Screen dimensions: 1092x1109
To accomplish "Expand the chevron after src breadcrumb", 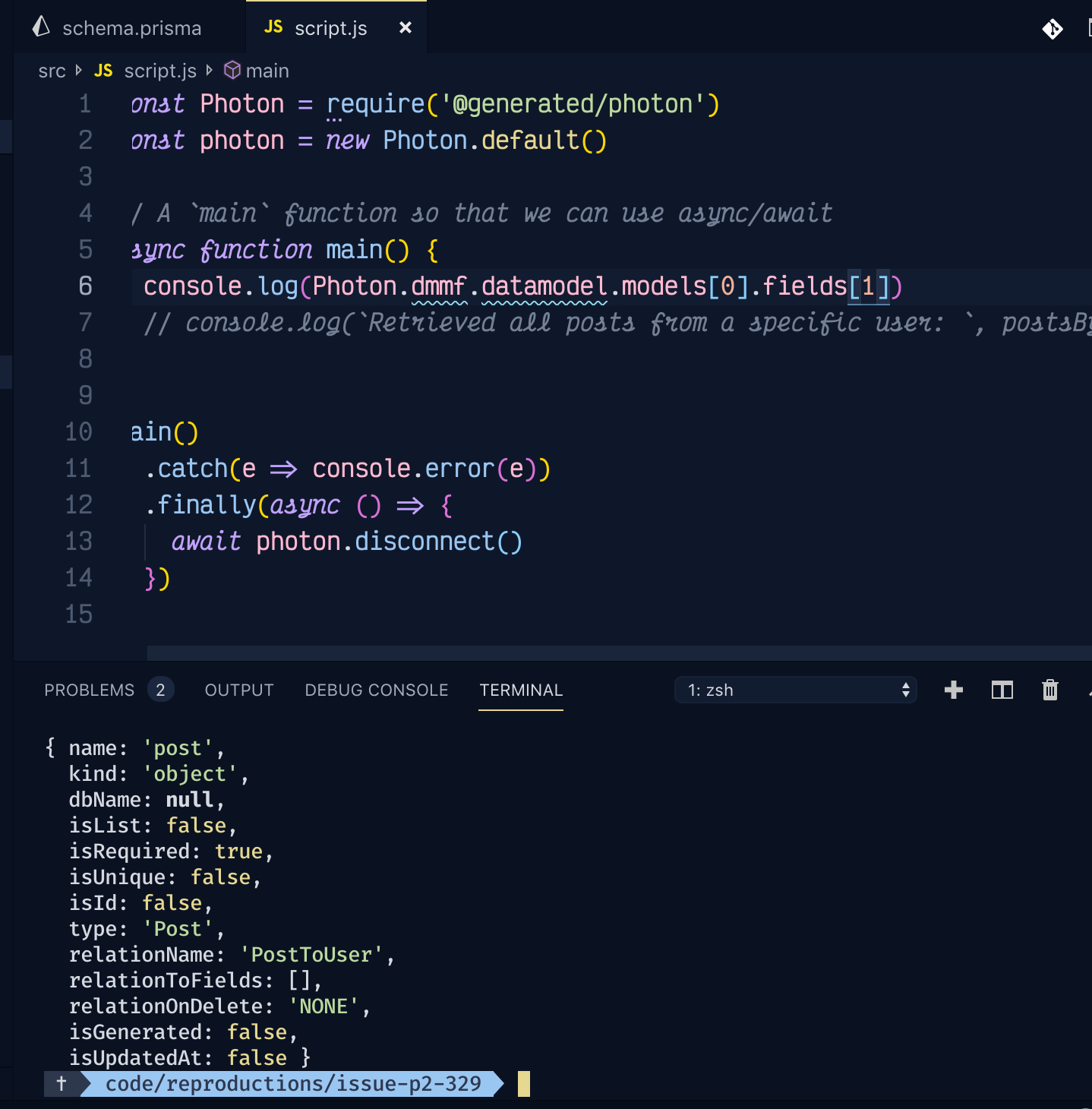I will (x=78, y=70).
